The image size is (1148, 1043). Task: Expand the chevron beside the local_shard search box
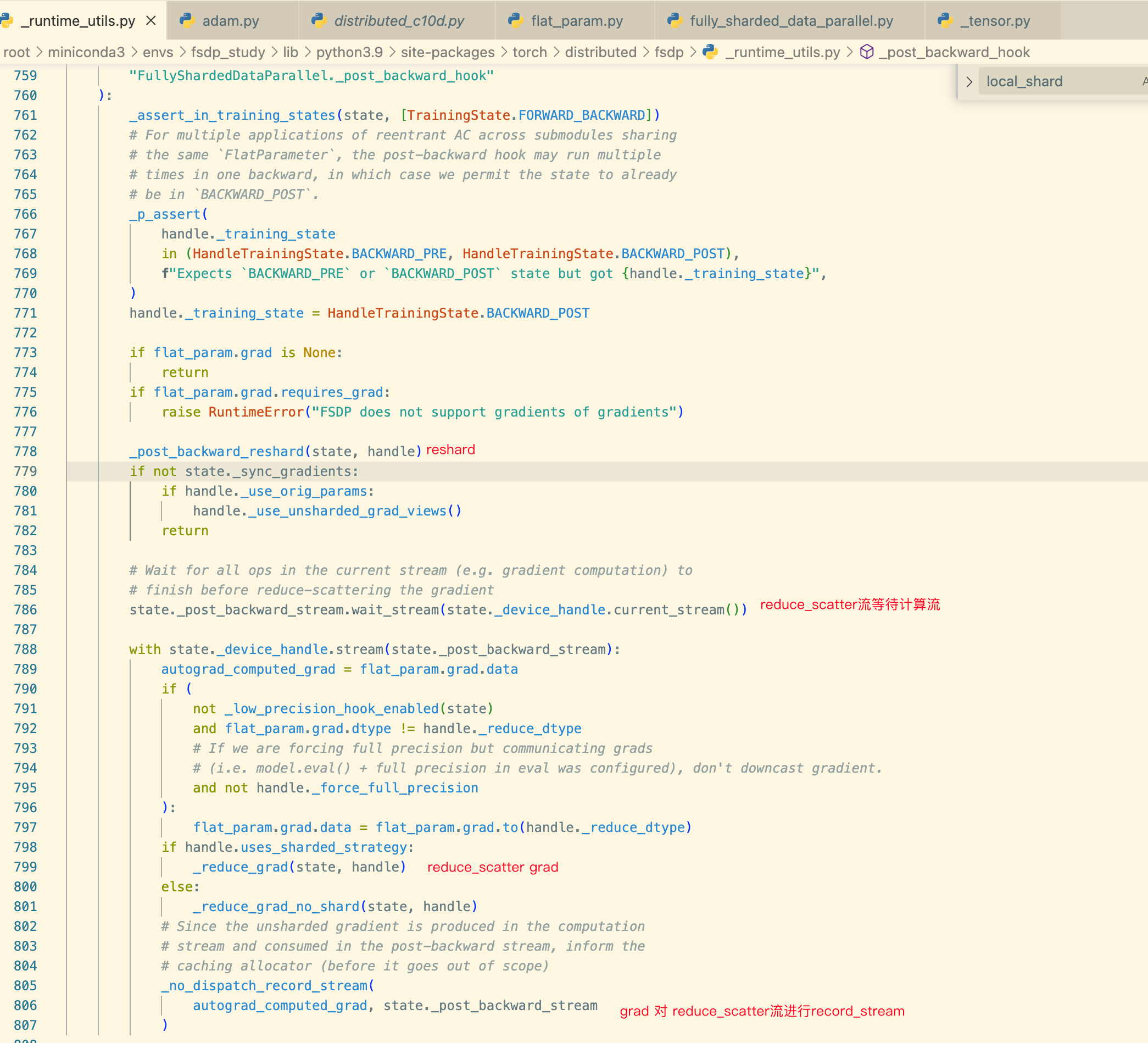pos(969,81)
